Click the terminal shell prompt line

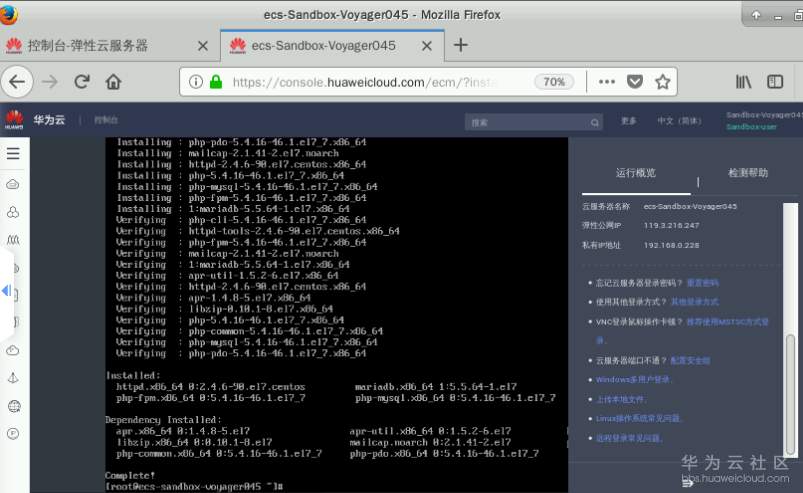click(x=194, y=486)
